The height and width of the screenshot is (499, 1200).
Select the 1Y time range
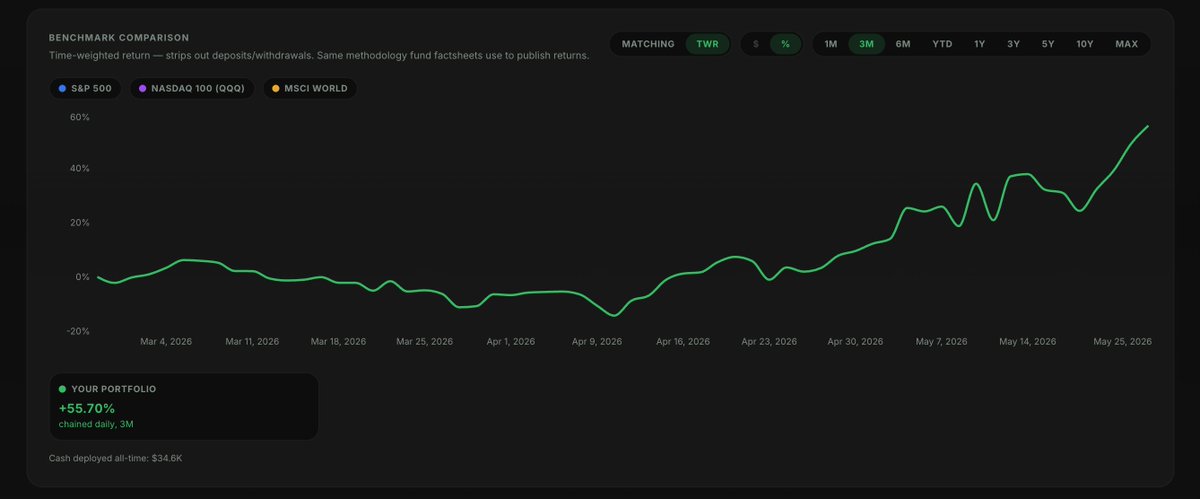tap(979, 44)
